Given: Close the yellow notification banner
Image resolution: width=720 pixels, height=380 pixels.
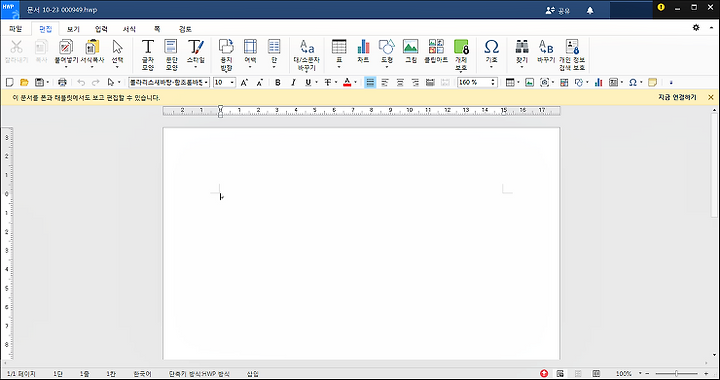Looking at the screenshot, I should pyautogui.click(x=711, y=97).
